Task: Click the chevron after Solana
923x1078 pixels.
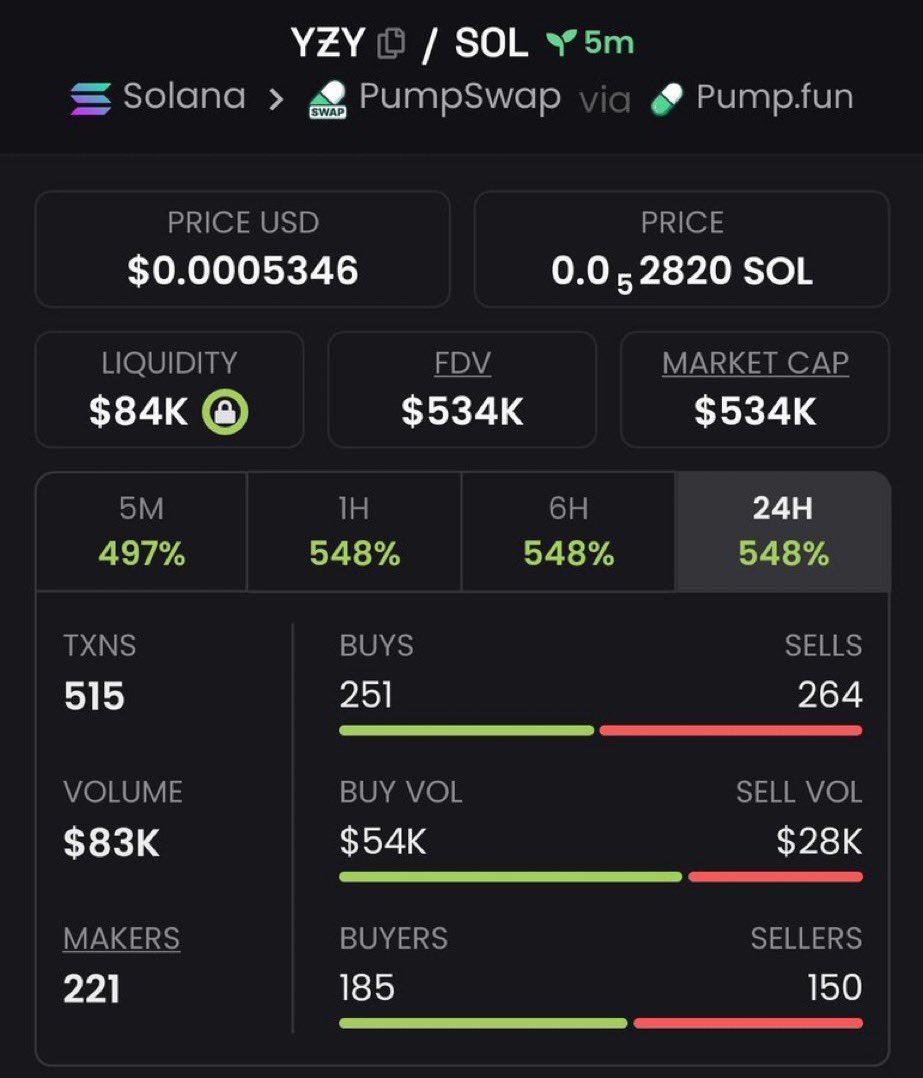Action: [x=276, y=100]
